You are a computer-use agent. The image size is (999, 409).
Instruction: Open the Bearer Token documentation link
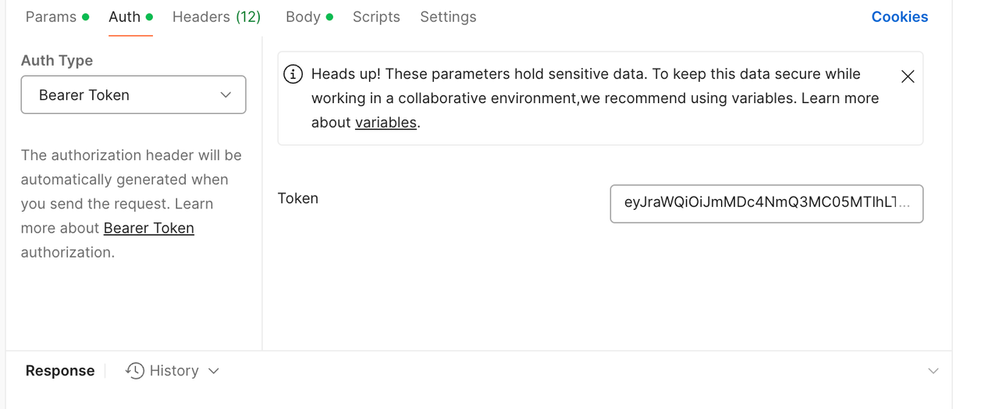point(149,228)
